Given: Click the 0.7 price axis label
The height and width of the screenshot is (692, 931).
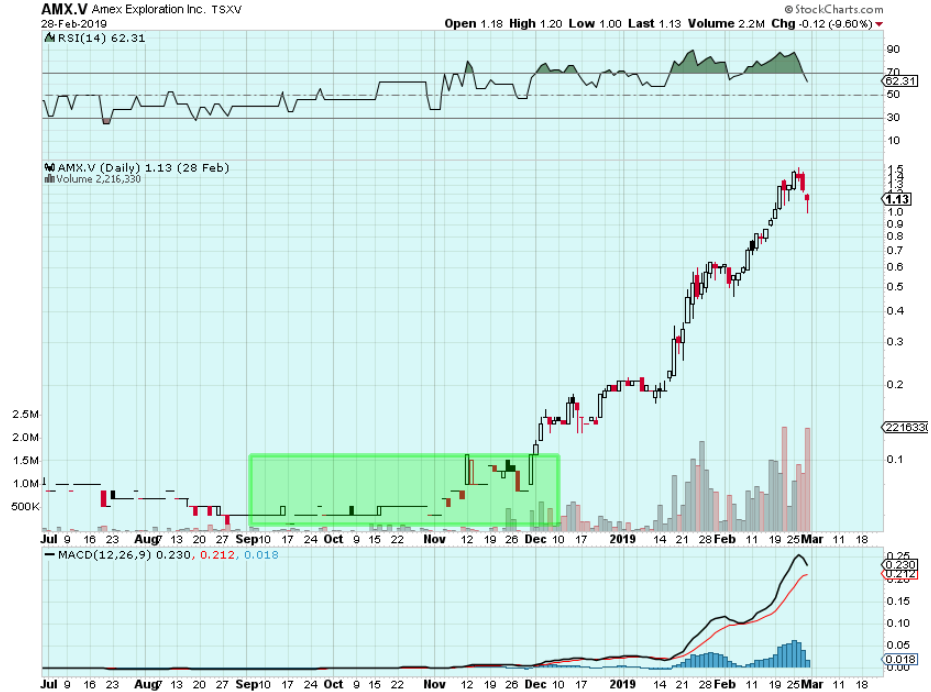Looking at the screenshot, I should pyautogui.click(x=895, y=251).
